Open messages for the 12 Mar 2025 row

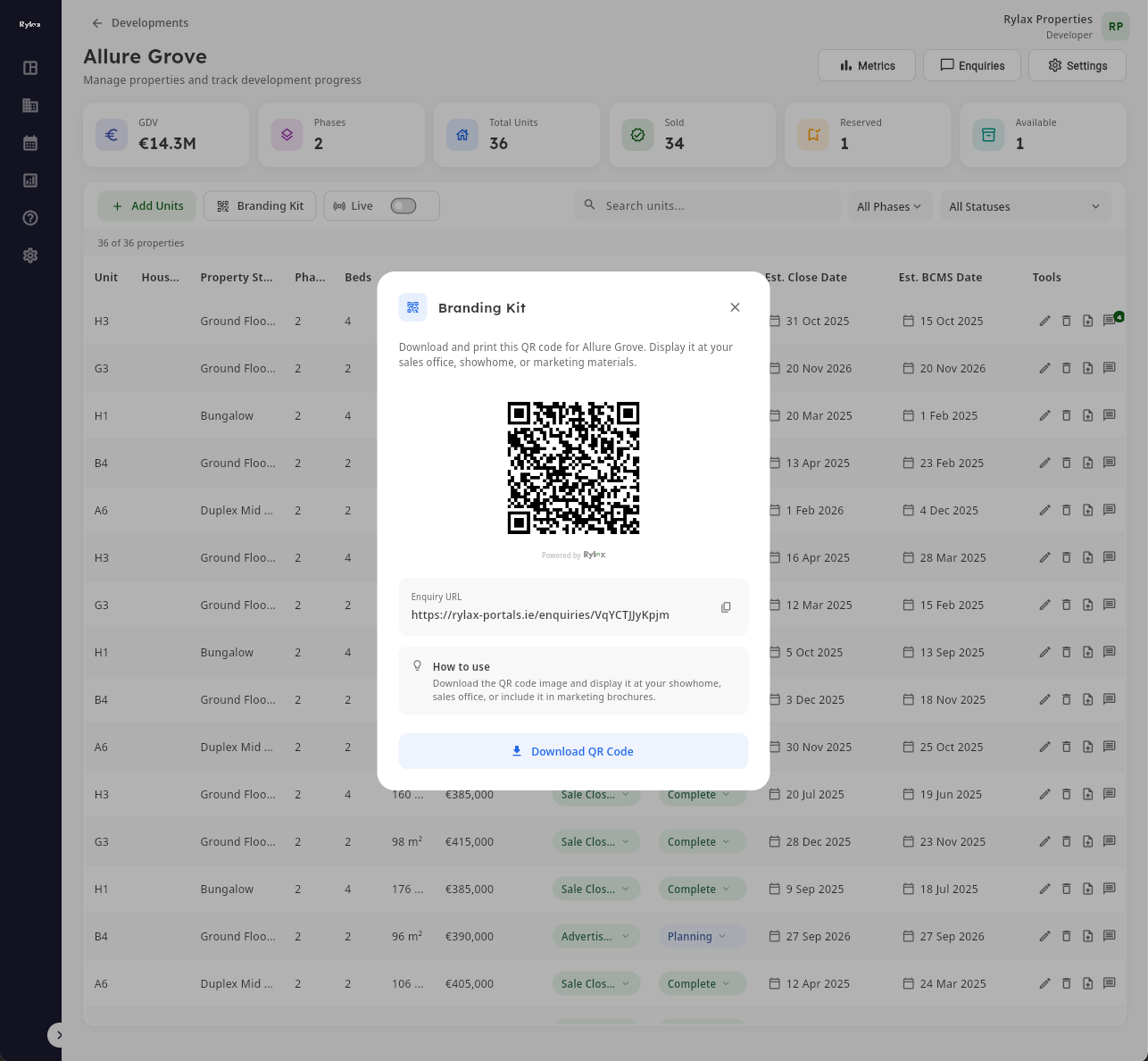pos(1110,605)
